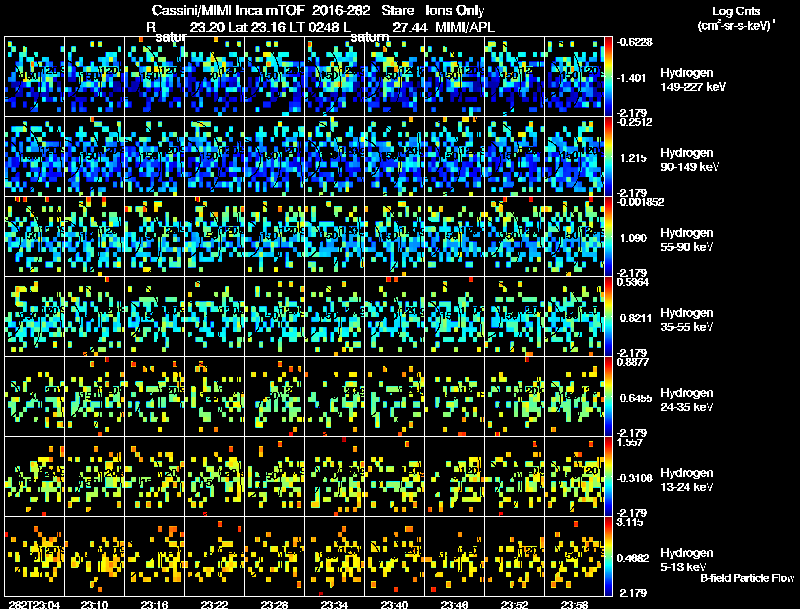Click the MIMI/APL label in the header

pyautogui.click(x=465, y=27)
